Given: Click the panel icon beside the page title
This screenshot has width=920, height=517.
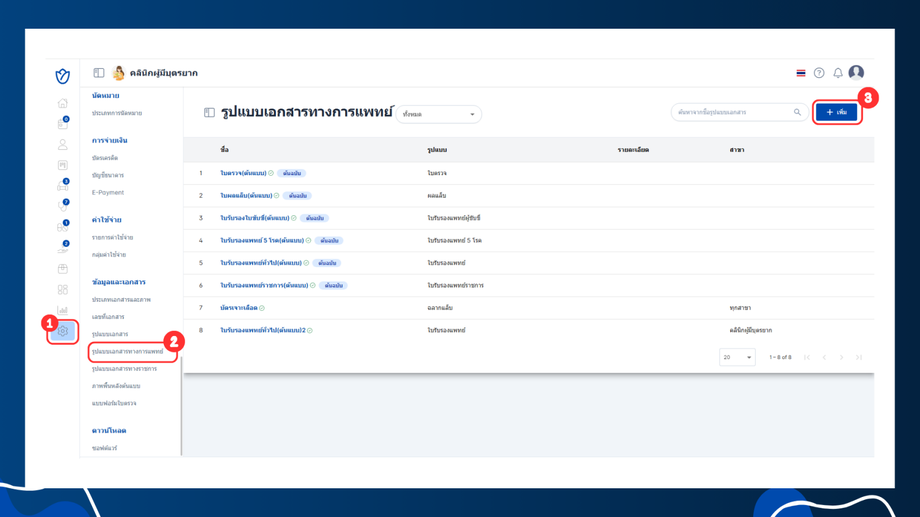Looking at the screenshot, I should click(209, 112).
